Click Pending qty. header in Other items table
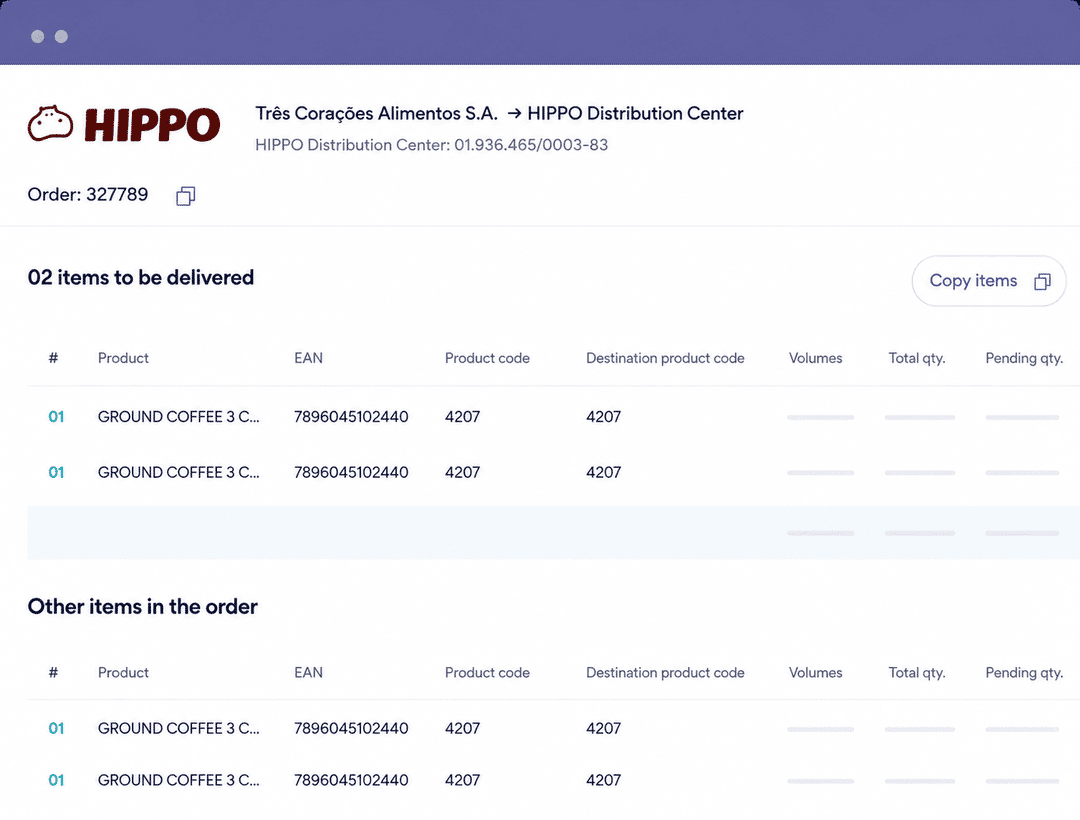 (1024, 673)
